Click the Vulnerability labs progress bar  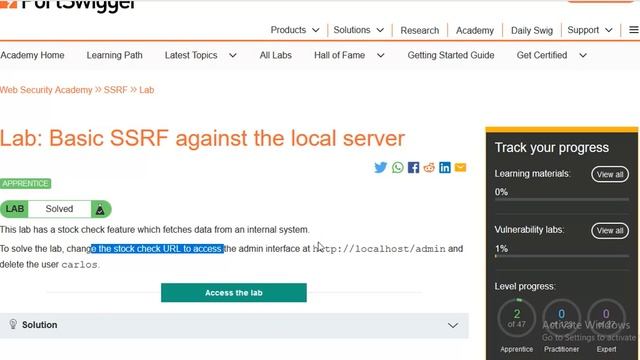point(562,256)
